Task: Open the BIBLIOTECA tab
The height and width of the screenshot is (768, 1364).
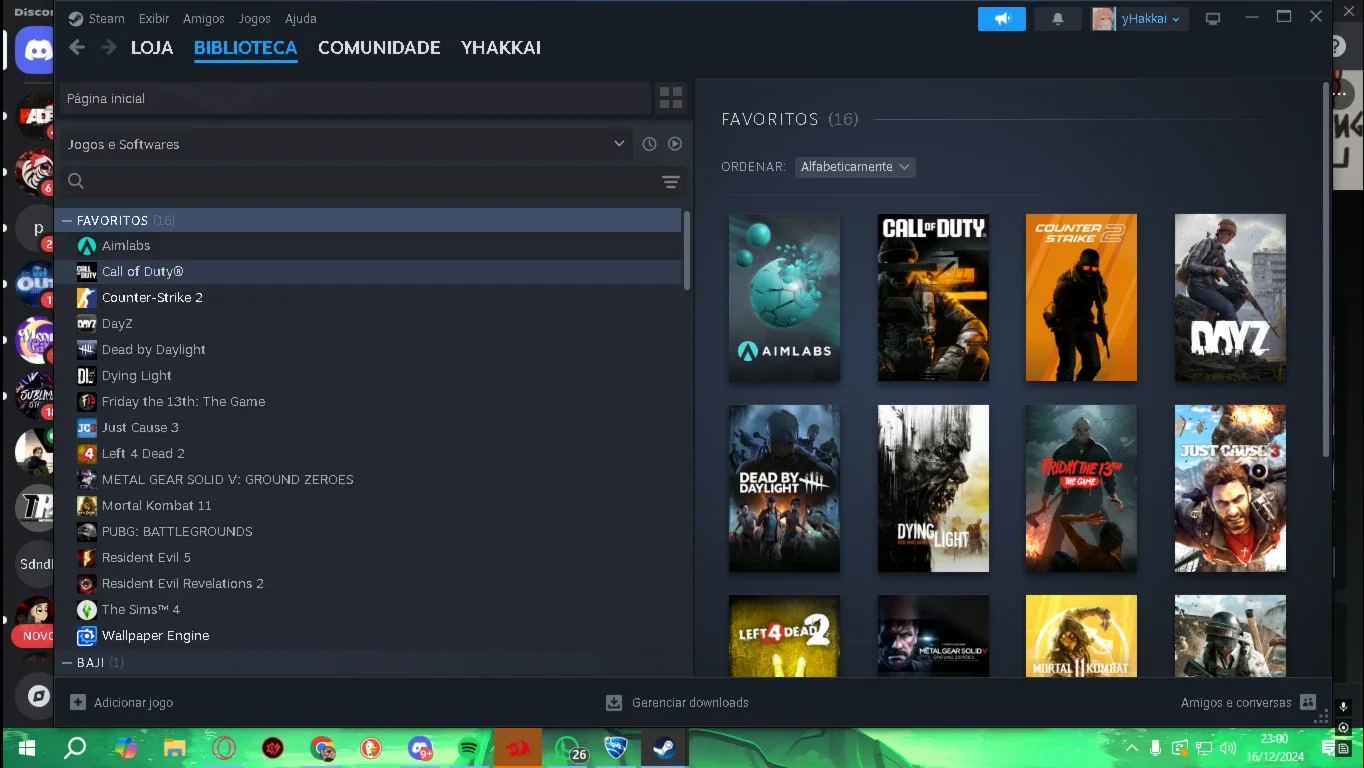Action: (245, 48)
